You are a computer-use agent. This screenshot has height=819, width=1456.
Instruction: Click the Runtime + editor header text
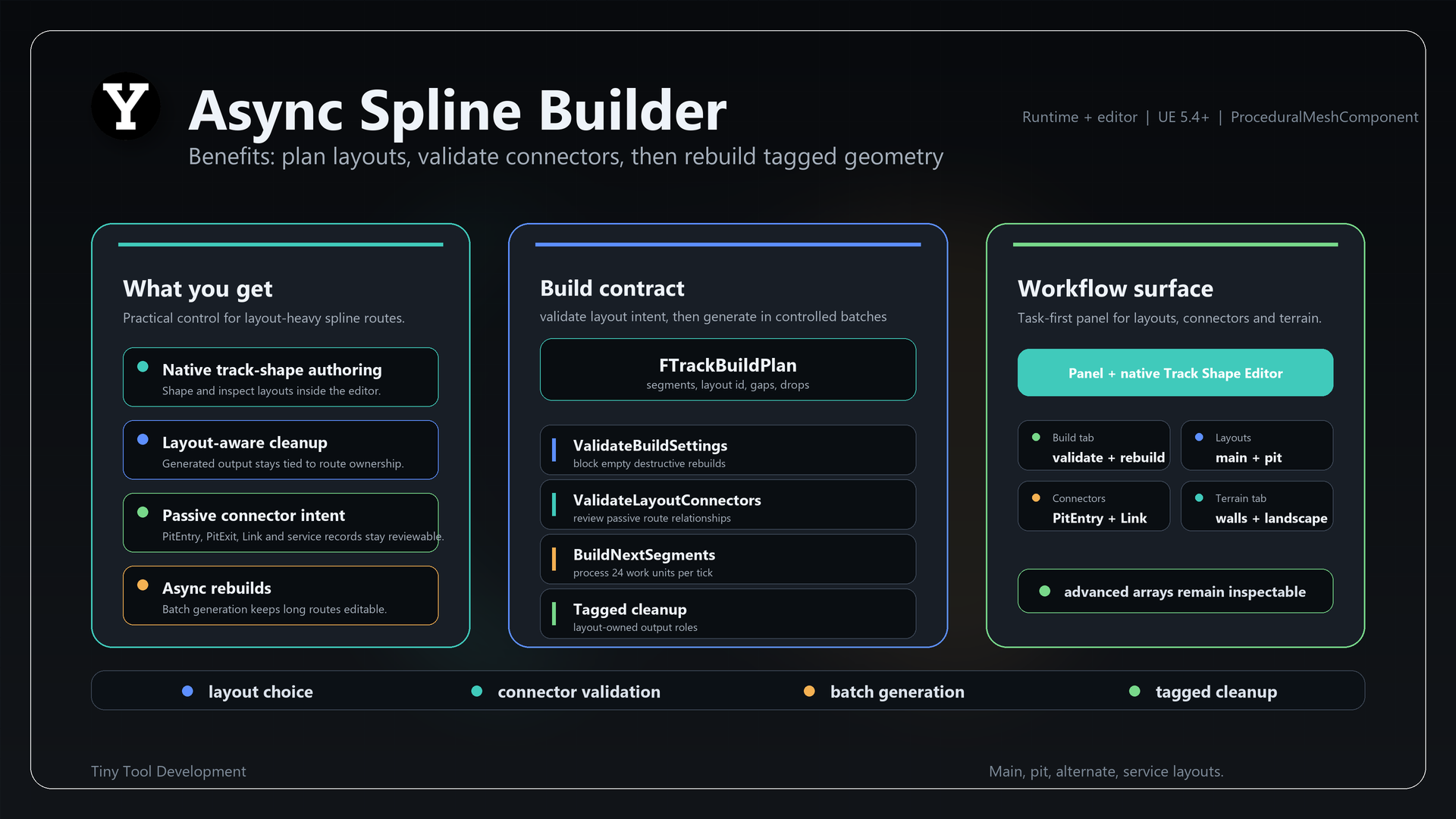pyautogui.click(x=1079, y=117)
